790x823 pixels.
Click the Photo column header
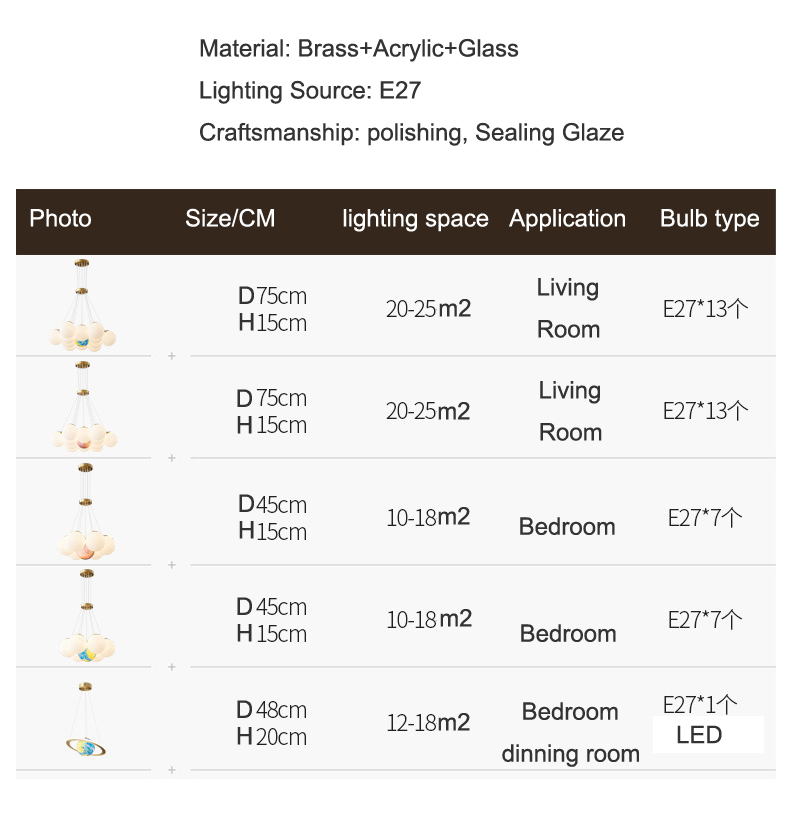(x=60, y=218)
